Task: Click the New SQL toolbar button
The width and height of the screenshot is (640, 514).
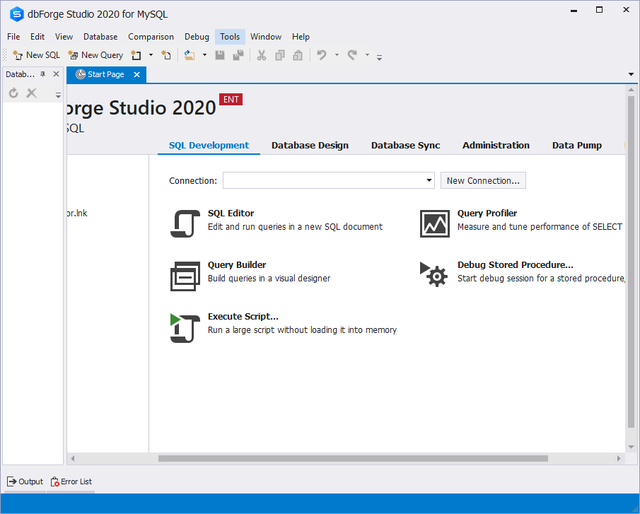Action: pyautogui.click(x=35, y=55)
